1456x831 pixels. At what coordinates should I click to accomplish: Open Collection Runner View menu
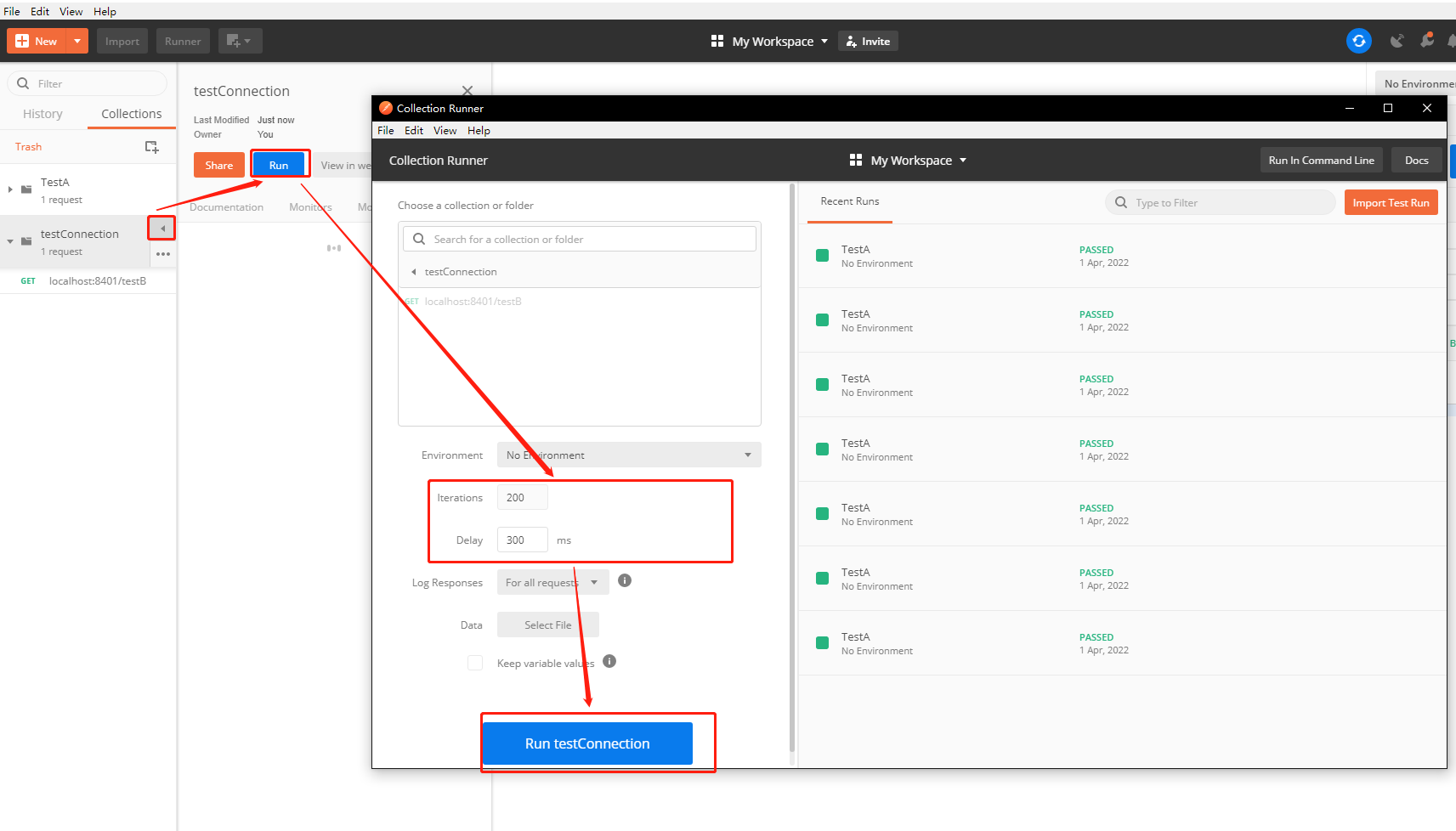pos(445,131)
